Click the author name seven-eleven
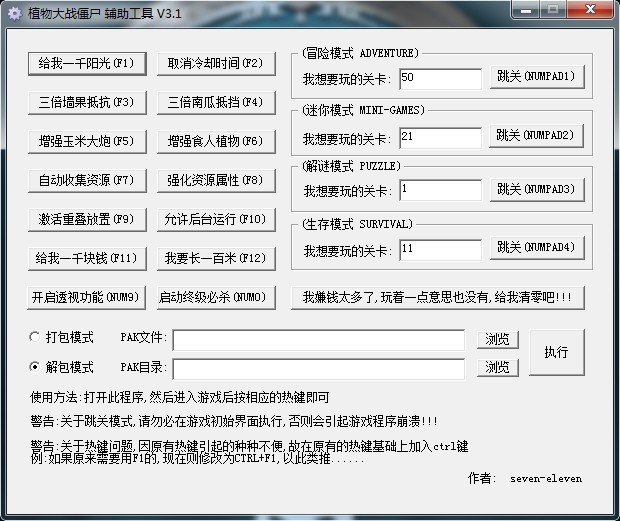This screenshot has height=521, width=620. coord(546,479)
